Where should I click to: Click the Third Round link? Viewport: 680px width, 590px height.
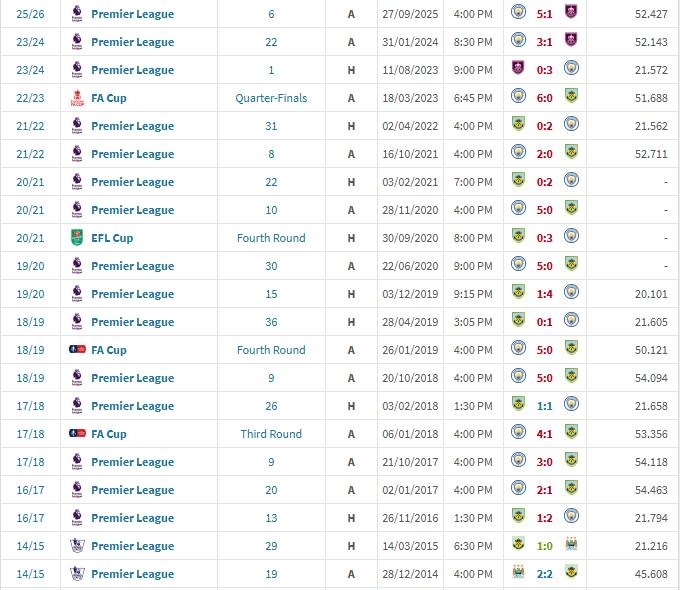(x=271, y=434)
